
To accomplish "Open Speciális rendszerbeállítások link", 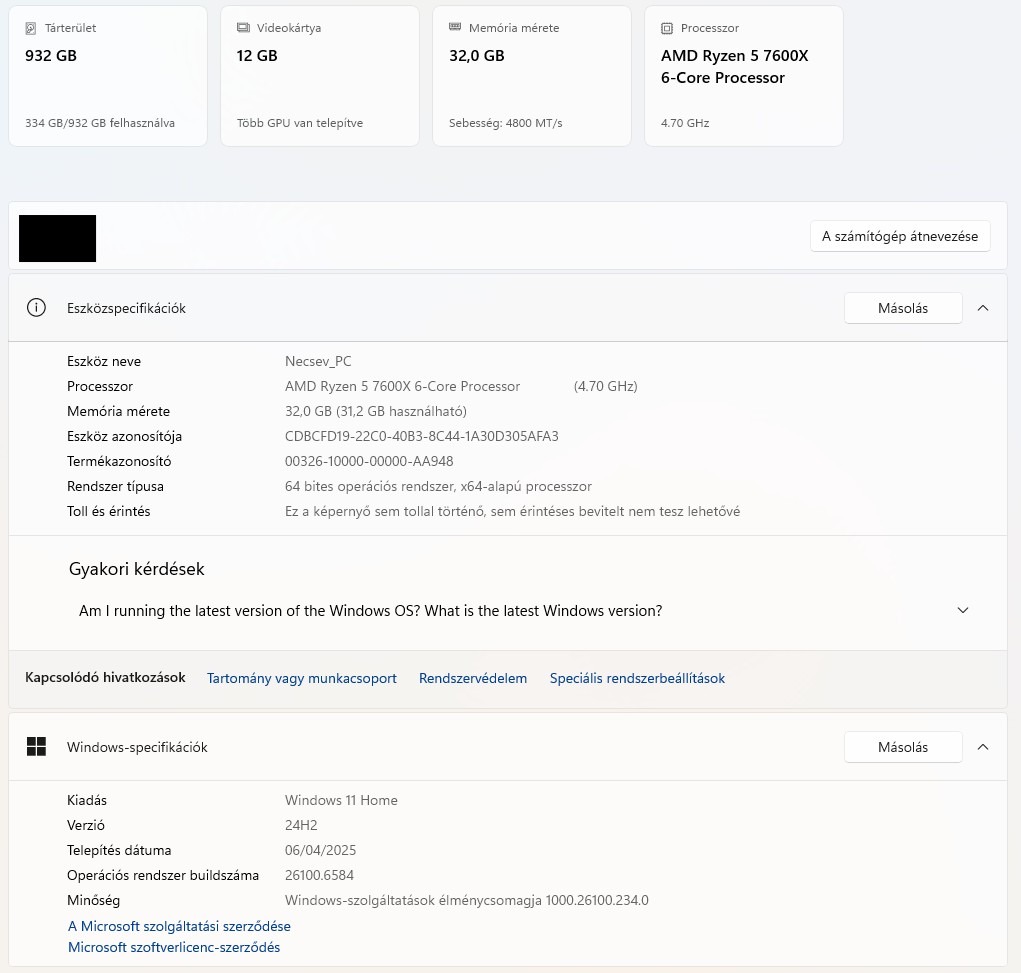I will point(637,678).
